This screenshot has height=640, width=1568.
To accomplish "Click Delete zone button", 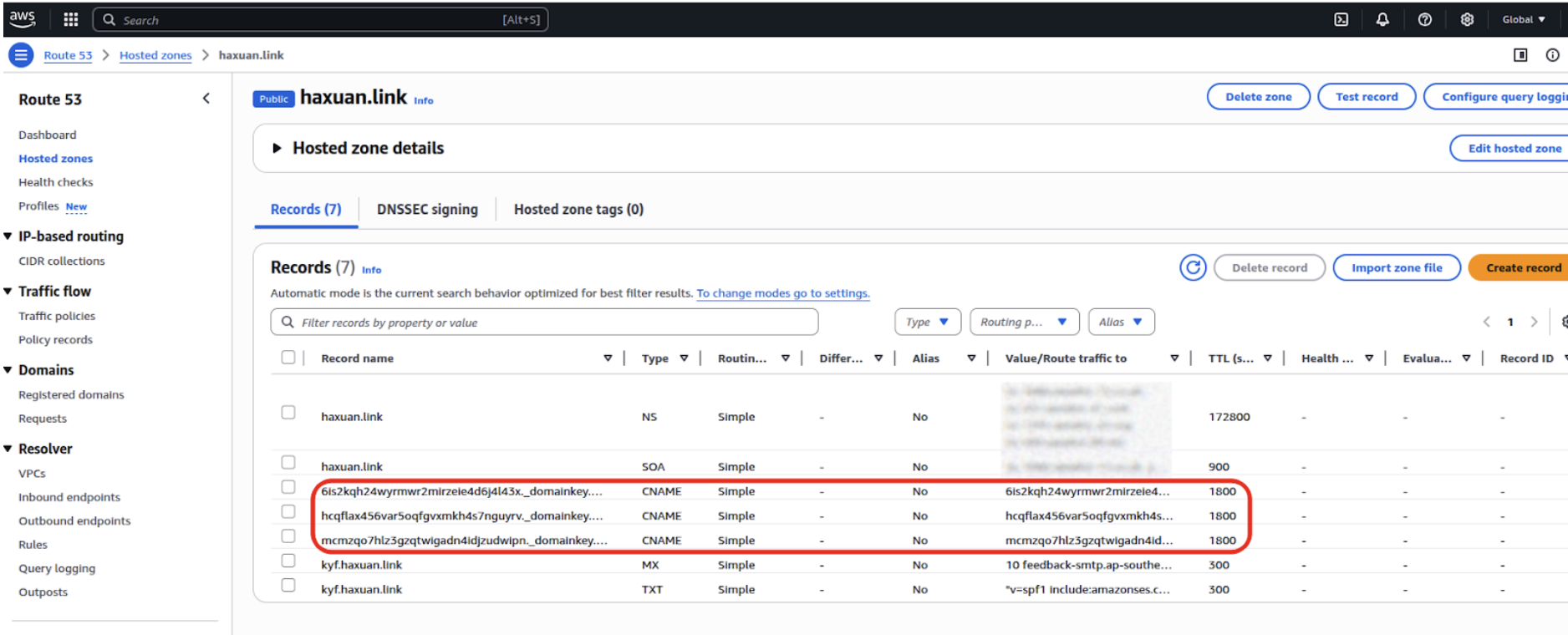I will tap(1259, 97).
